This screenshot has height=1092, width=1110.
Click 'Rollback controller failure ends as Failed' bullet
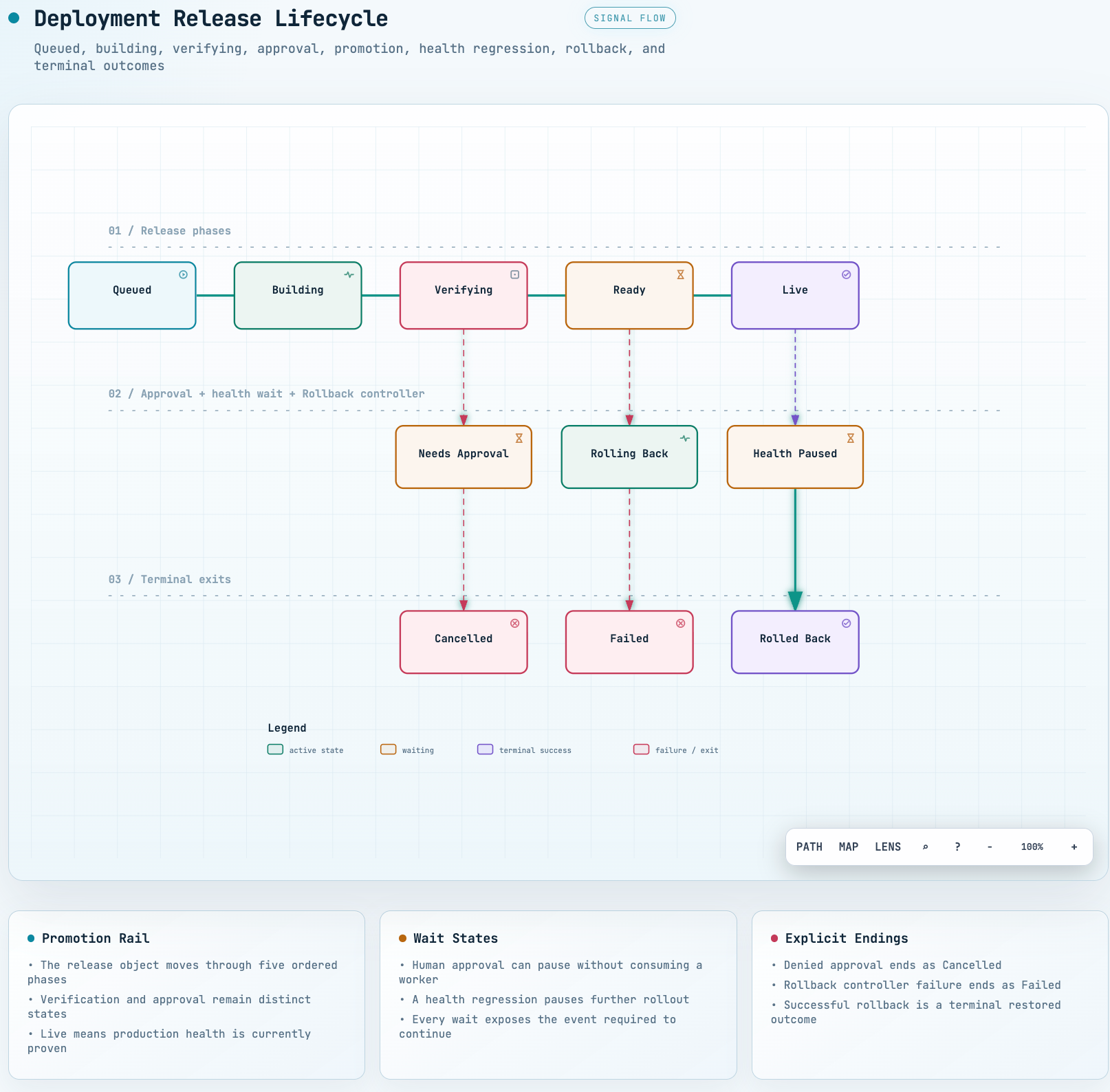click(916, 985)
